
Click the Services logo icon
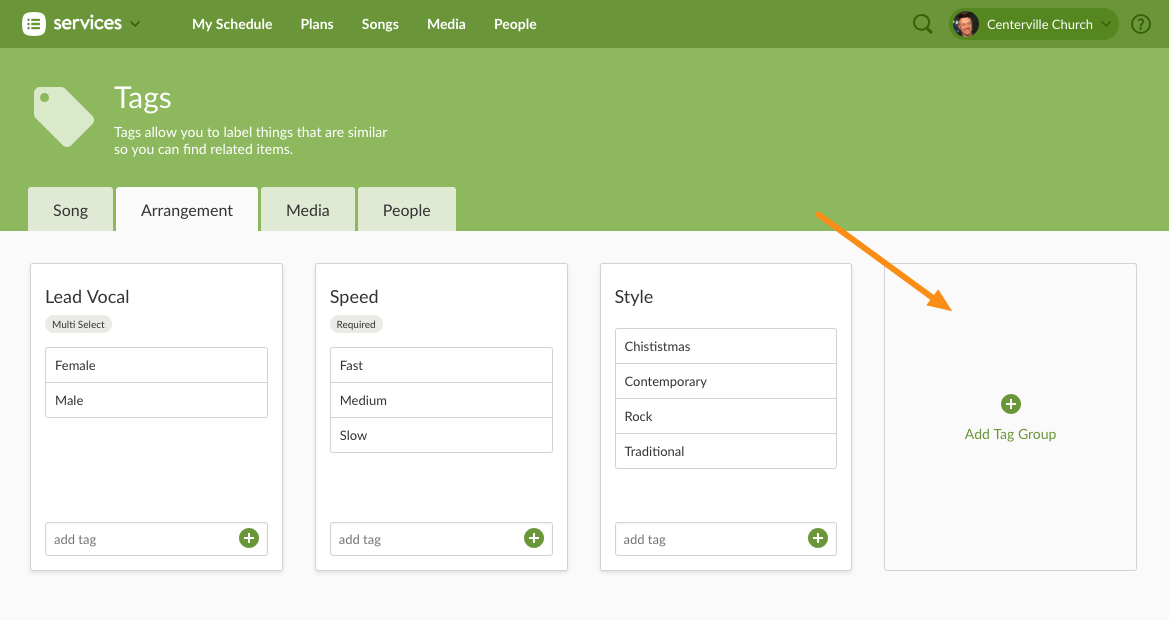pos(33,22)
